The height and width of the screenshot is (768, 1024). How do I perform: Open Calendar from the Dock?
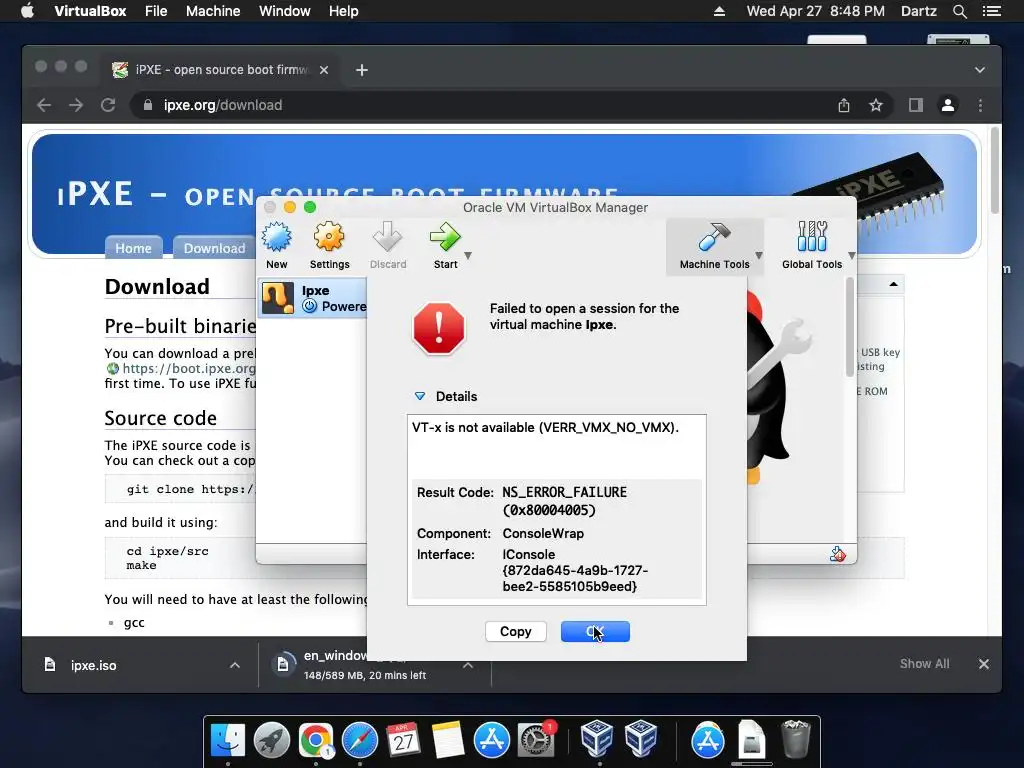(404, 740)
